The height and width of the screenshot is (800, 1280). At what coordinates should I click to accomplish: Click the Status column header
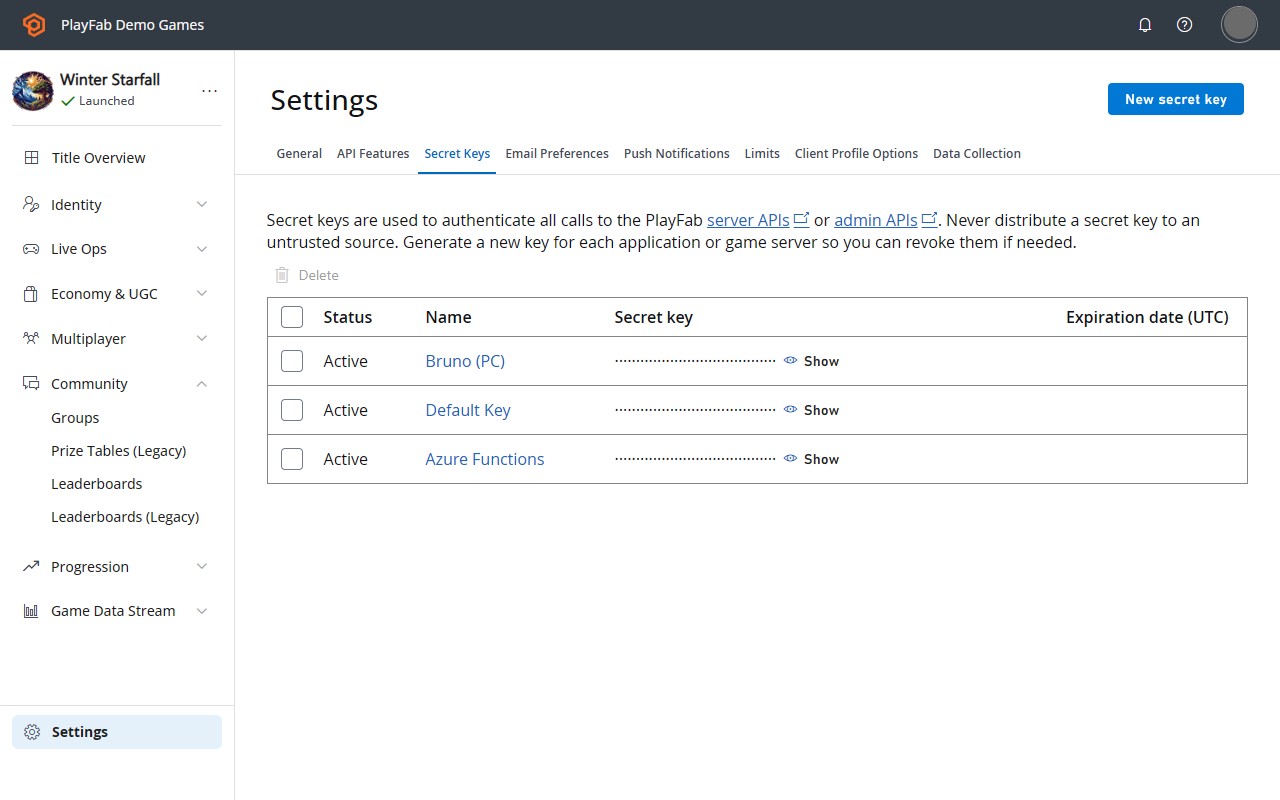tap(348, 317)
